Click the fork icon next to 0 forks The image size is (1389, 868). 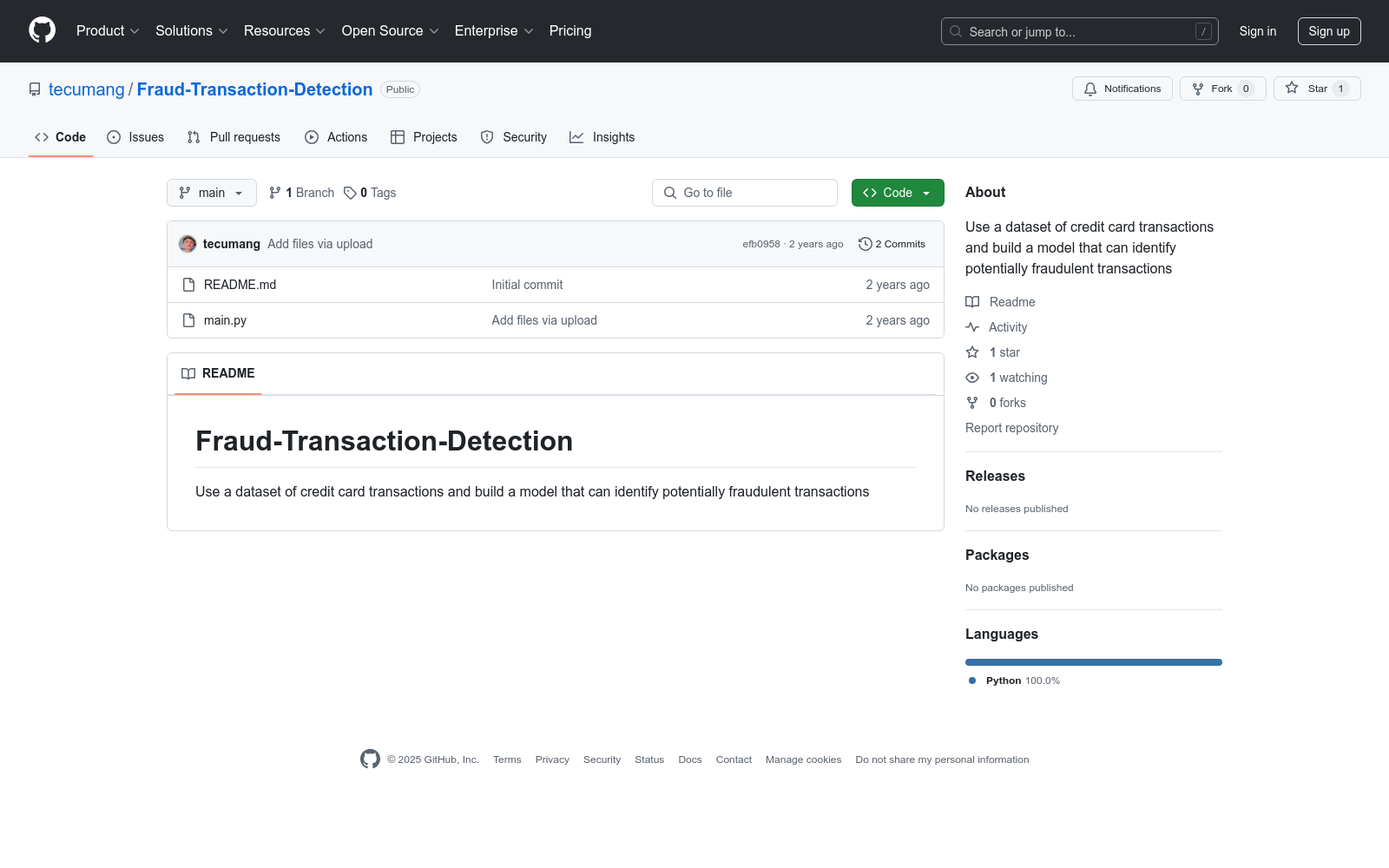pyautogui.click(x=972, y=403)
